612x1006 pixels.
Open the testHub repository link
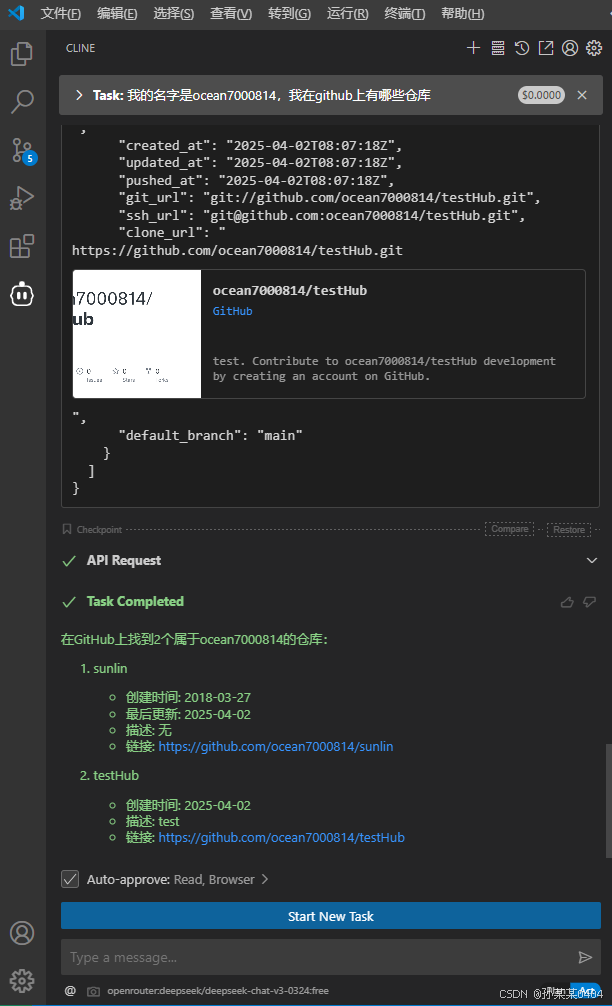coord(282,837)
